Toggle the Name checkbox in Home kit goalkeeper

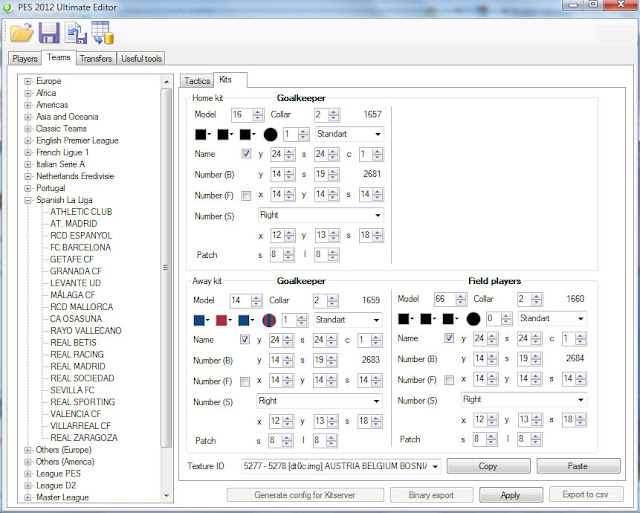(x=246, y=154)
